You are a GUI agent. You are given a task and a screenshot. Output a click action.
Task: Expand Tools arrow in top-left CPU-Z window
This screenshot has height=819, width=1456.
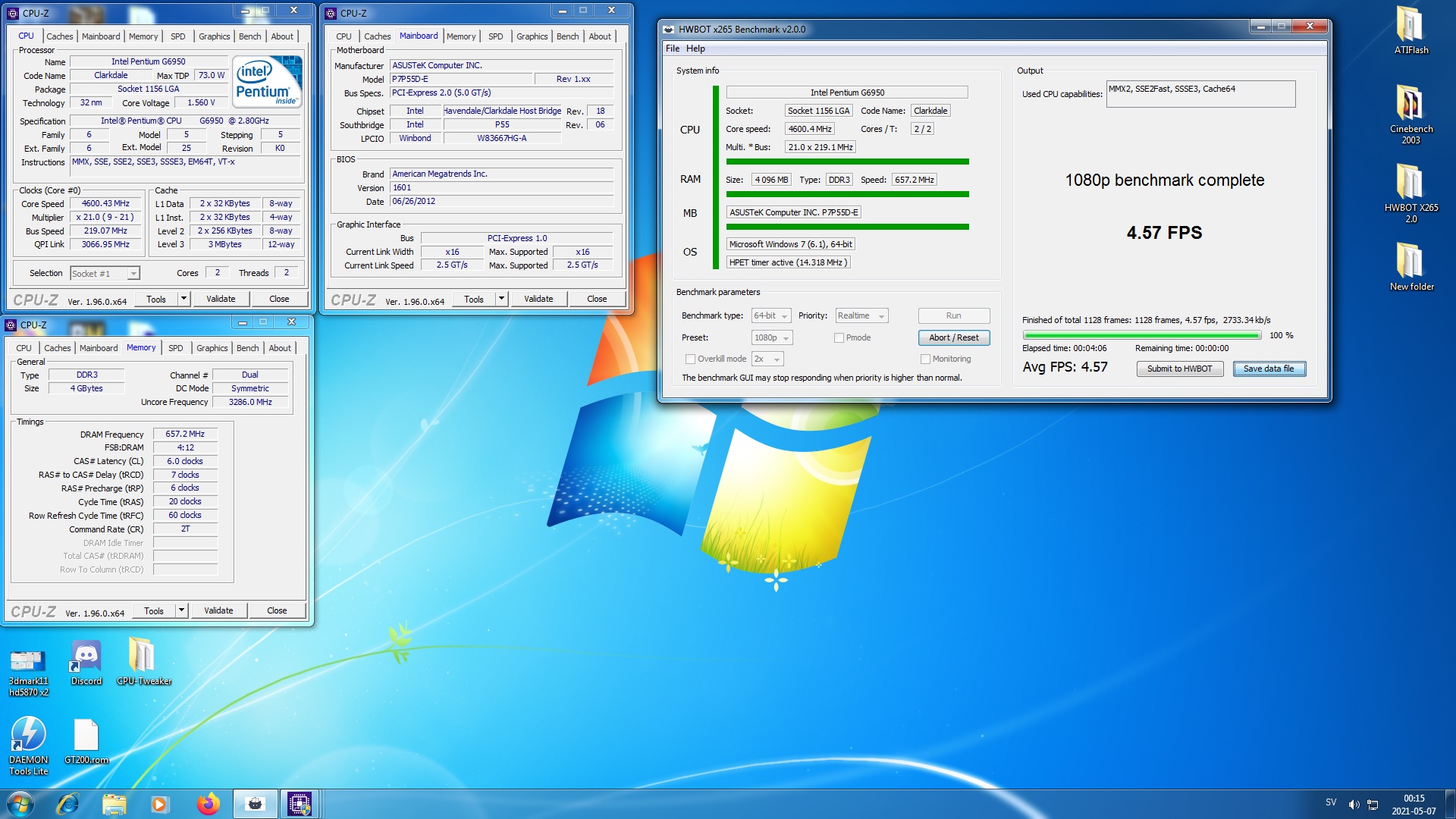pyautogui.click(x=184, y=299)
